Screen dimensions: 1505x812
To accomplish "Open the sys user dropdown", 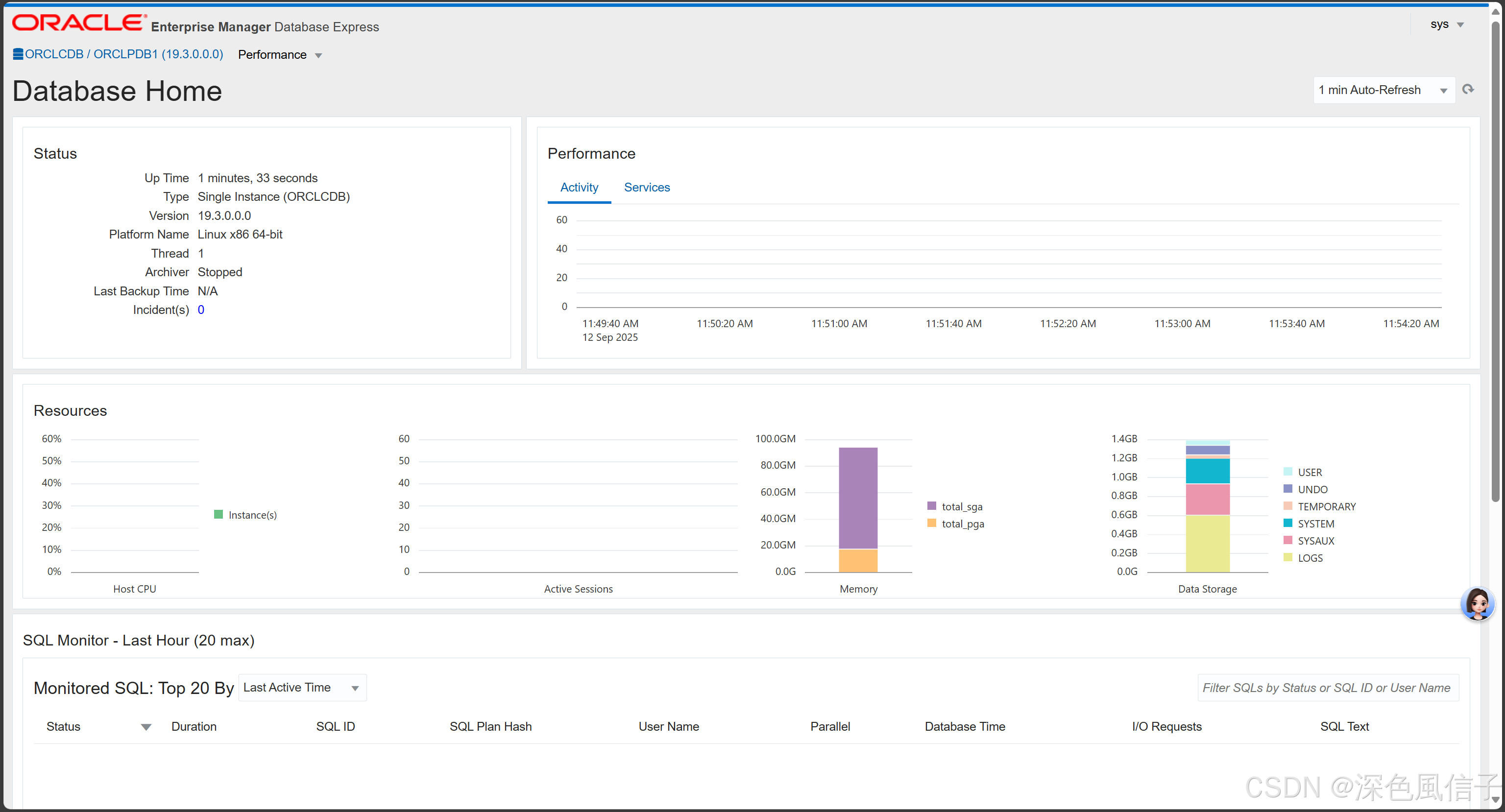I will pyautogui.click(x=1447, y=24).
